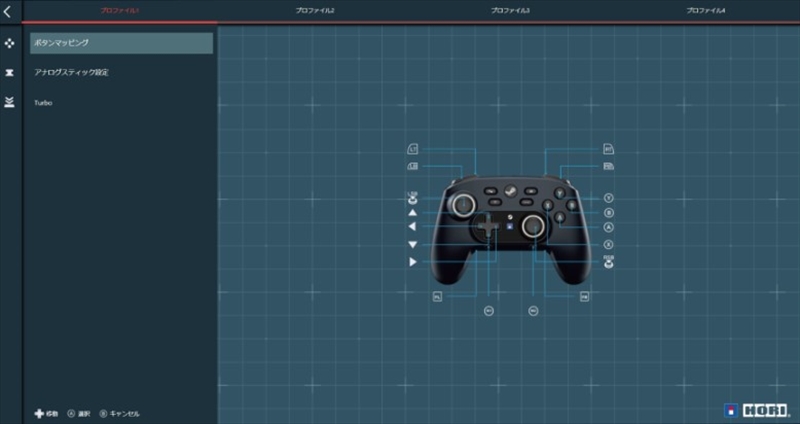Select the M2 button mapping icon
Viewport: 800px width, 424px height.
[533, 311]
